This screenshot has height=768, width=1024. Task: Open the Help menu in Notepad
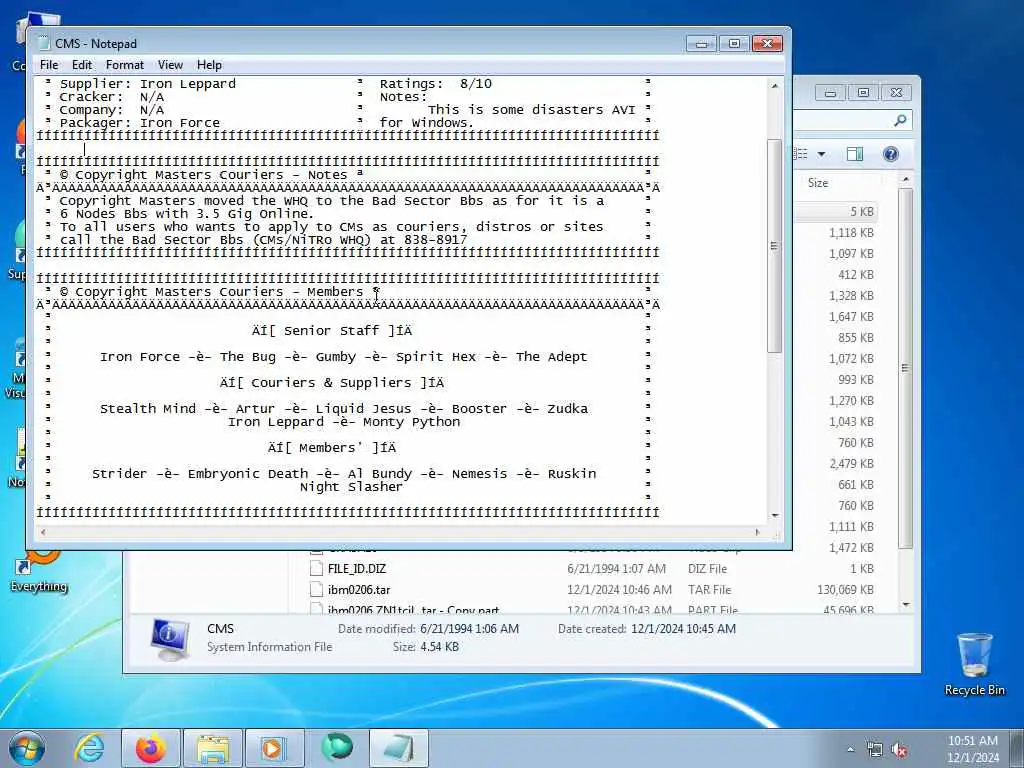coord(209,65)
